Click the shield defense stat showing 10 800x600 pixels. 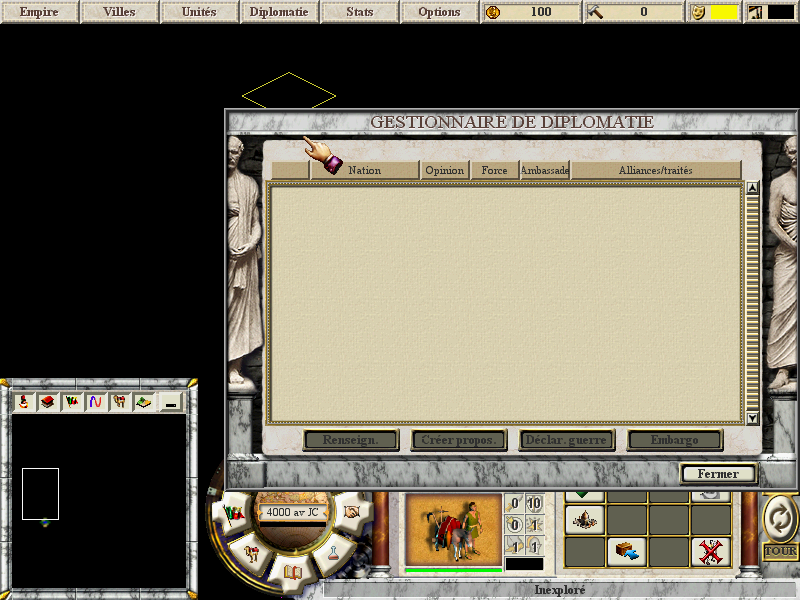(x=534, y=504)
